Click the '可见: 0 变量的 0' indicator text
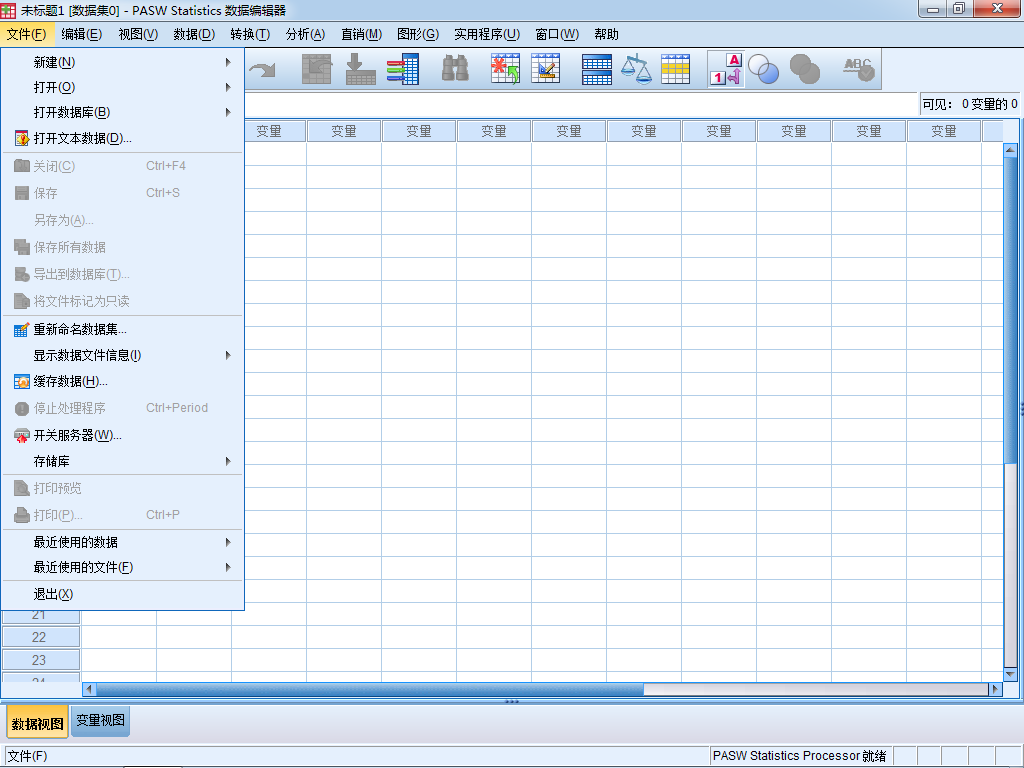This screenshot has width=1024, height=768. point(969,104)
